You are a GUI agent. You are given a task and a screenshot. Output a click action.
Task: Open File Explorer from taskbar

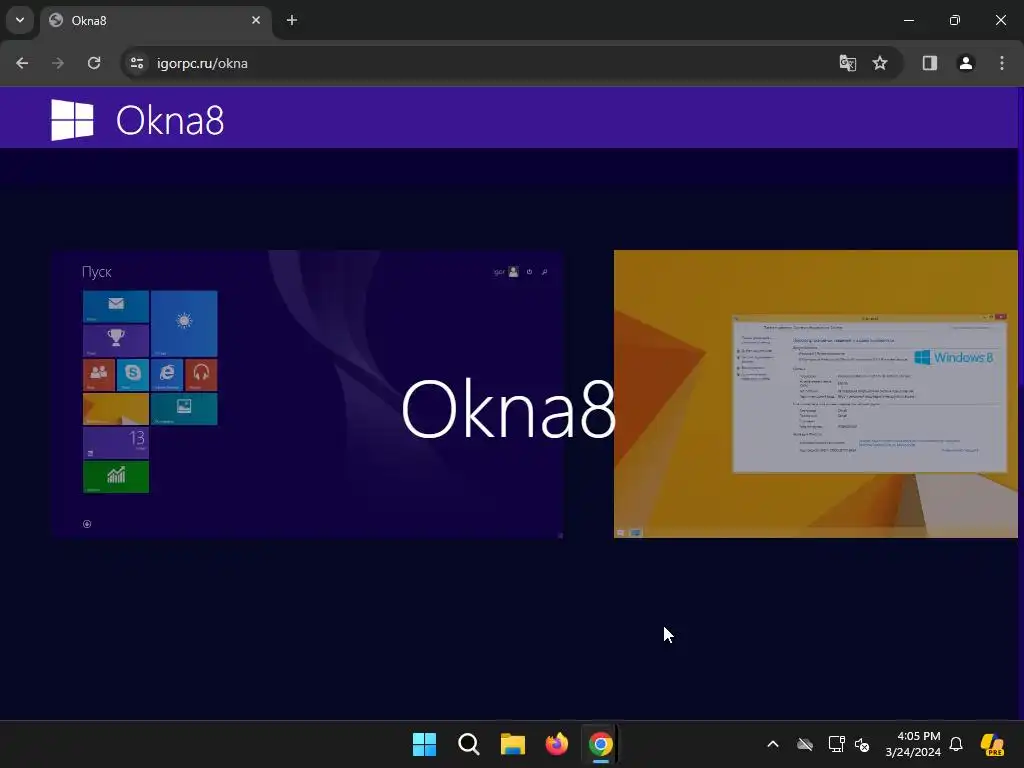point(513,744)
